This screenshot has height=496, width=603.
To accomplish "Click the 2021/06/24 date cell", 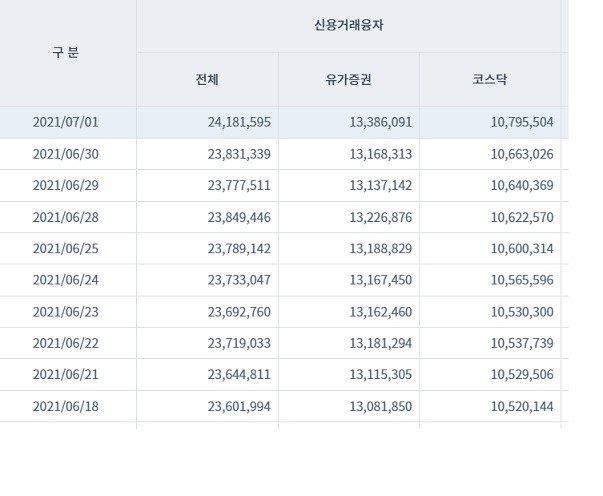I will [66, 280].
